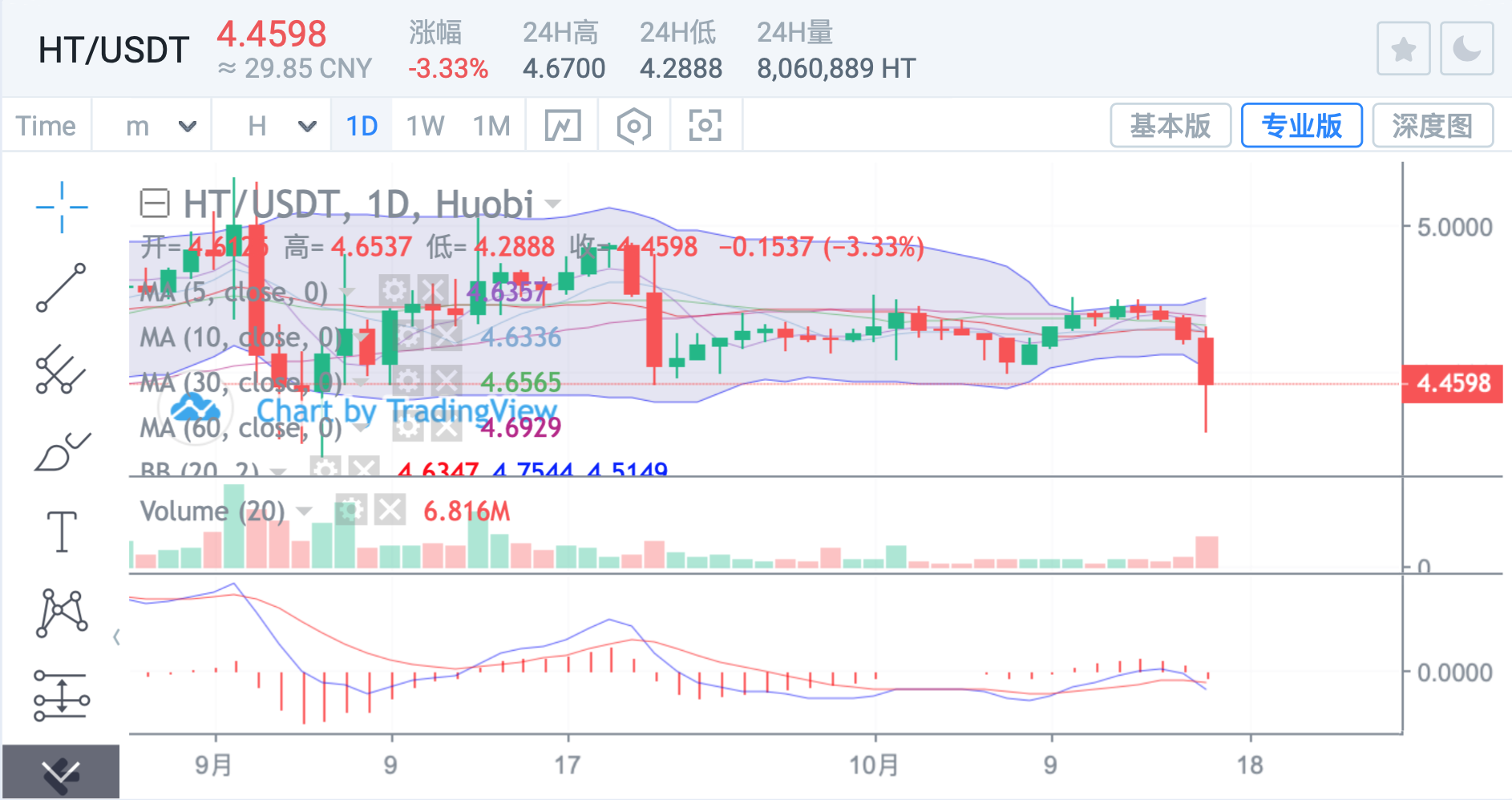This screenshot has height=800, width=1512.
Task: Open Volume (20) settings gear
Action: pos(351,510)
